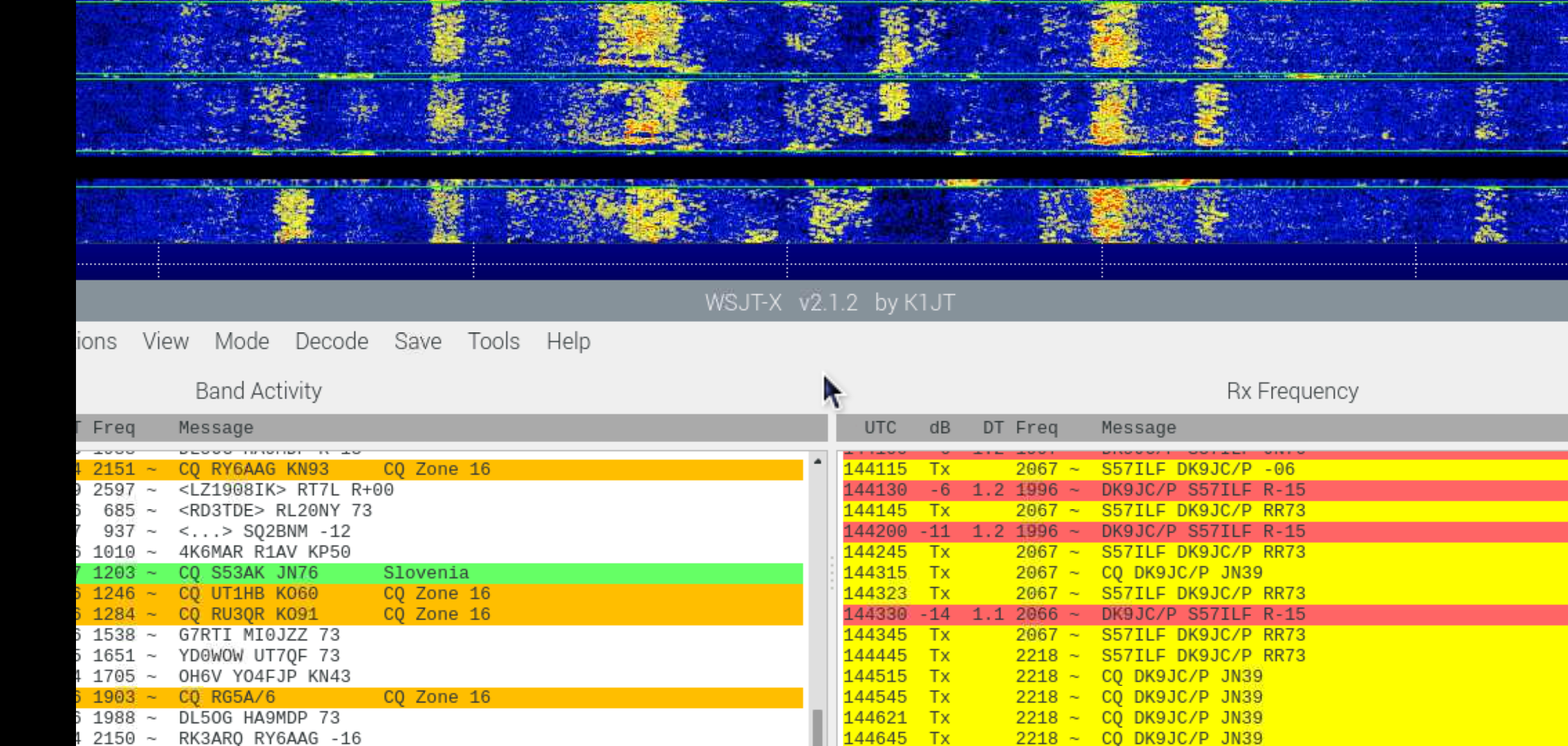Image resolution: width=1568 pixels, height=746 pixels.
Task: Select the <LZ1908IK> RT7L R+00 row
Action: pos(439,490)
